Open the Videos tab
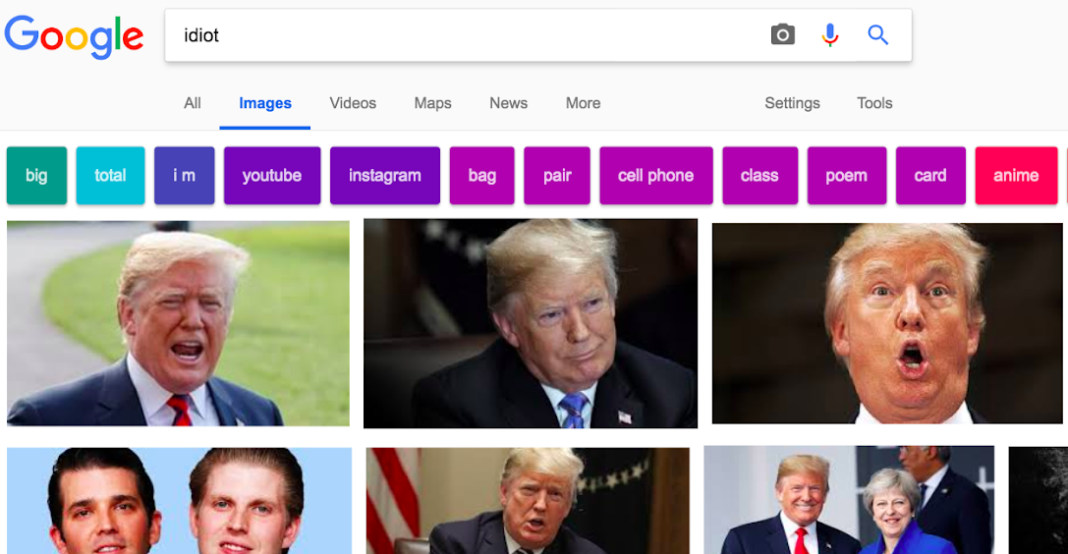The height and width of the screenshot is (554, 1068). point(353,103)
